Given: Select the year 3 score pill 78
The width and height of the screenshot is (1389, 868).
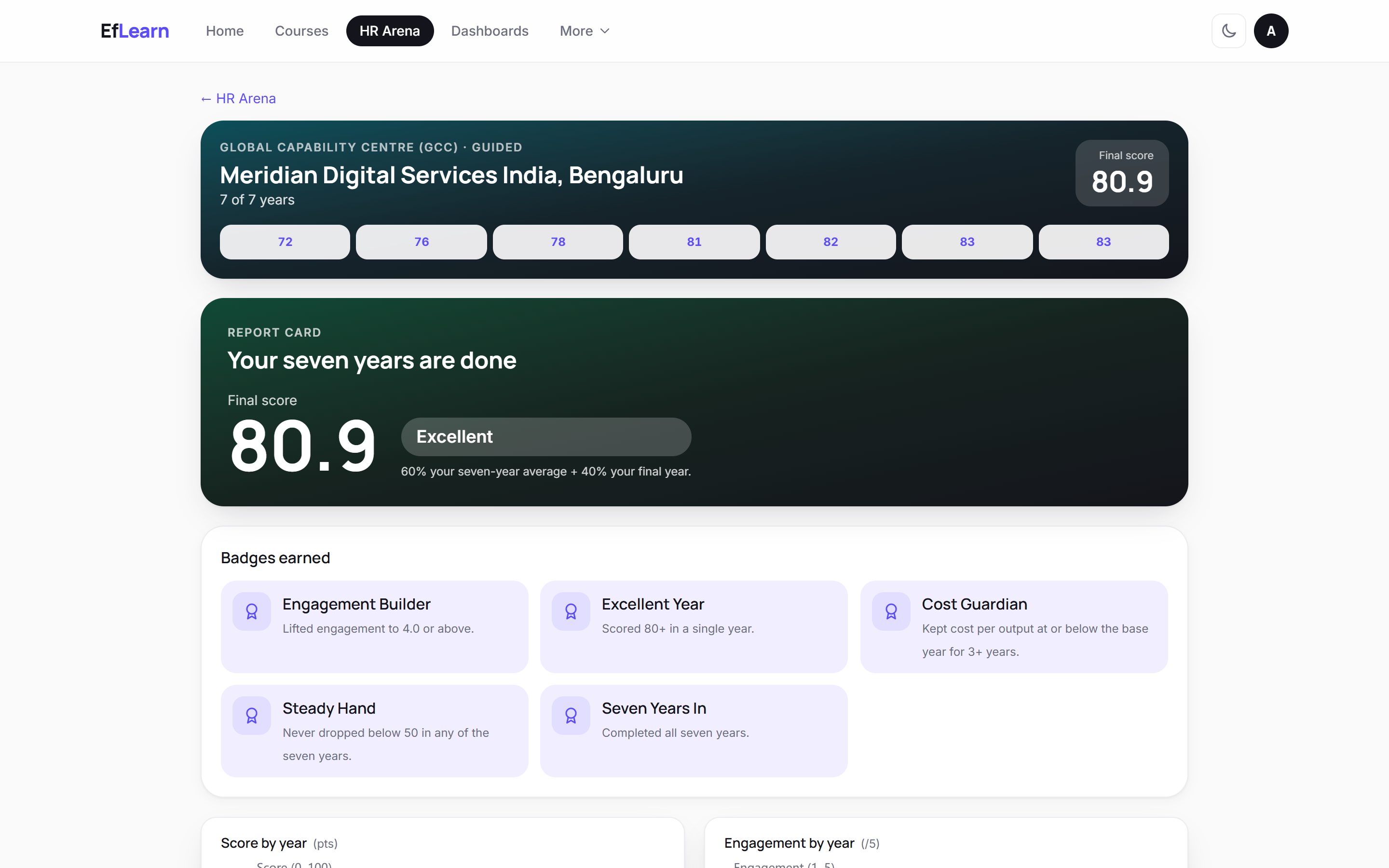Looking at the screenshot, I should click(558, 242).
